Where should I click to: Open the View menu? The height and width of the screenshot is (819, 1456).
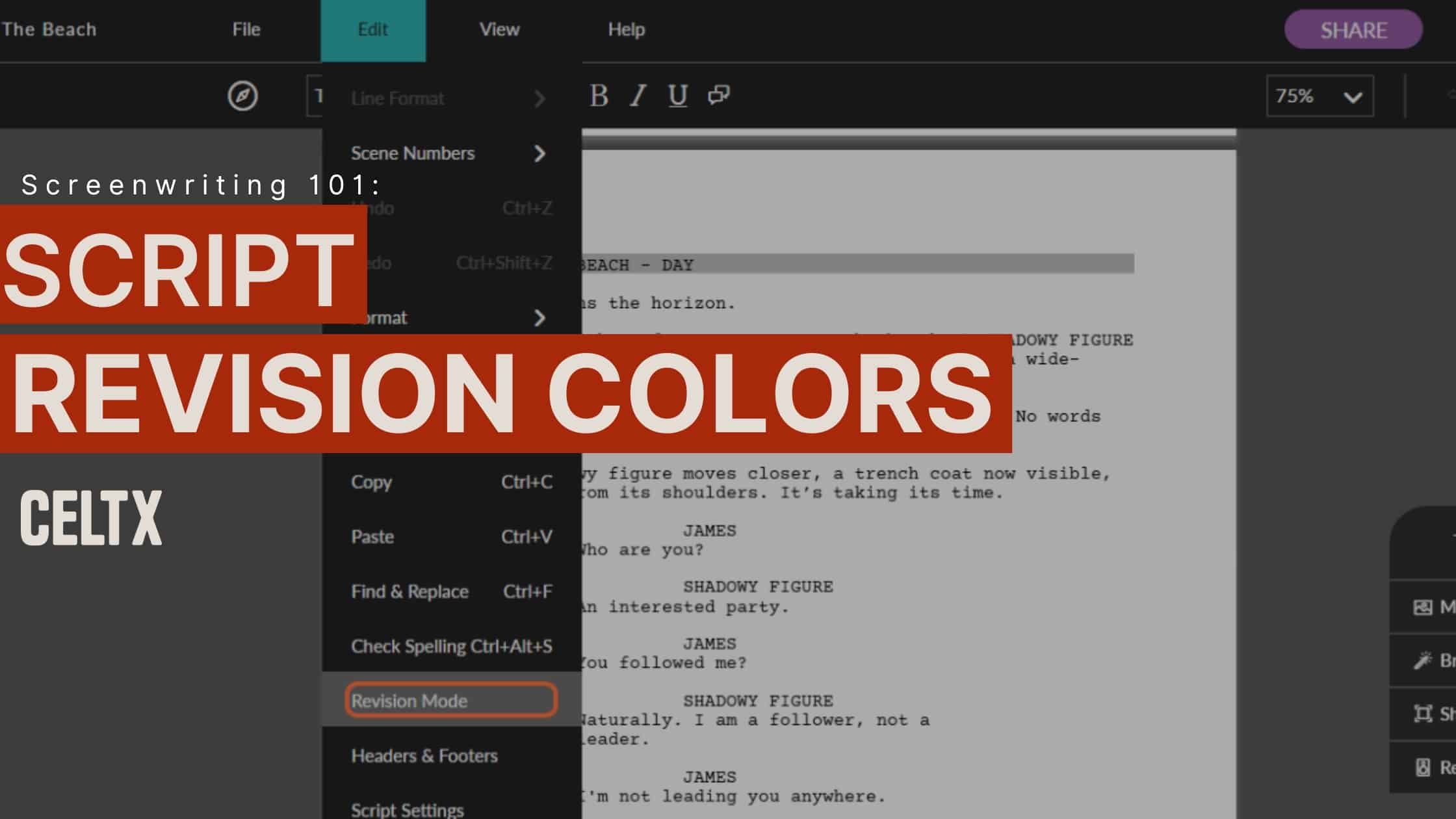pos(500,29)
